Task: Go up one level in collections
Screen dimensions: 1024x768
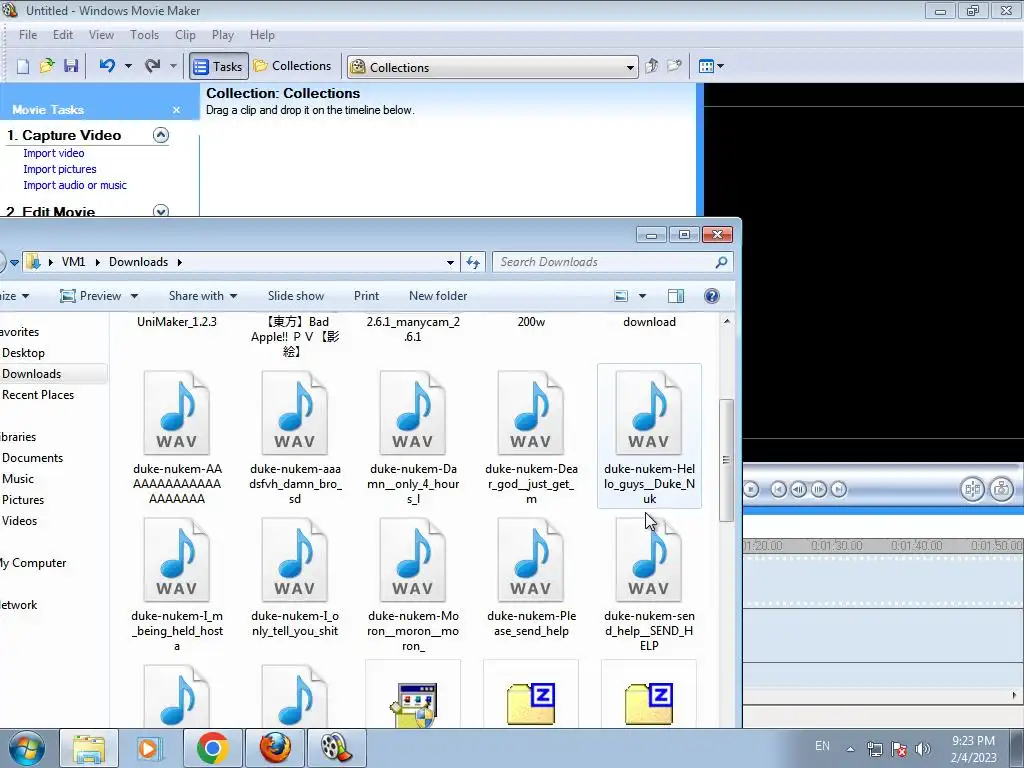Action: point(651,66)
